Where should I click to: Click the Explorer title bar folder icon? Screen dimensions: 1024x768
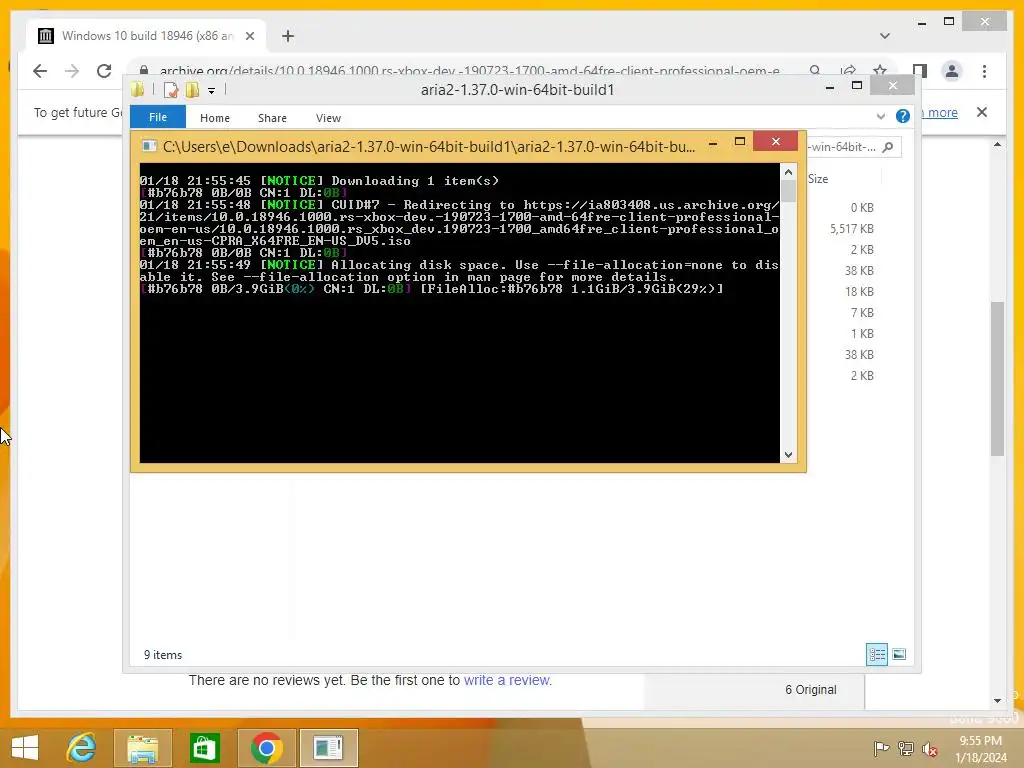138,89
